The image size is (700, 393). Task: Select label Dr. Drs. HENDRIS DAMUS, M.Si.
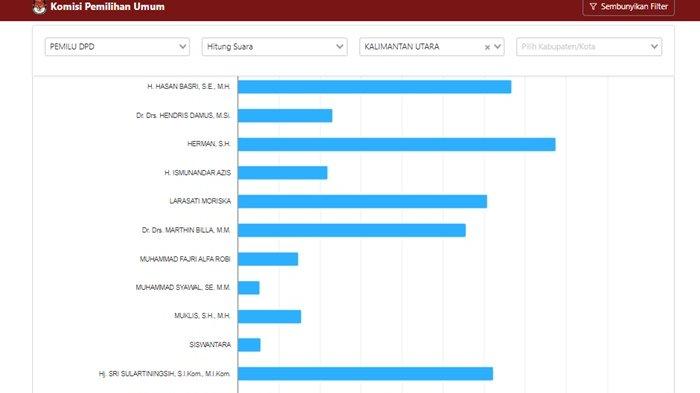[183, 115]
